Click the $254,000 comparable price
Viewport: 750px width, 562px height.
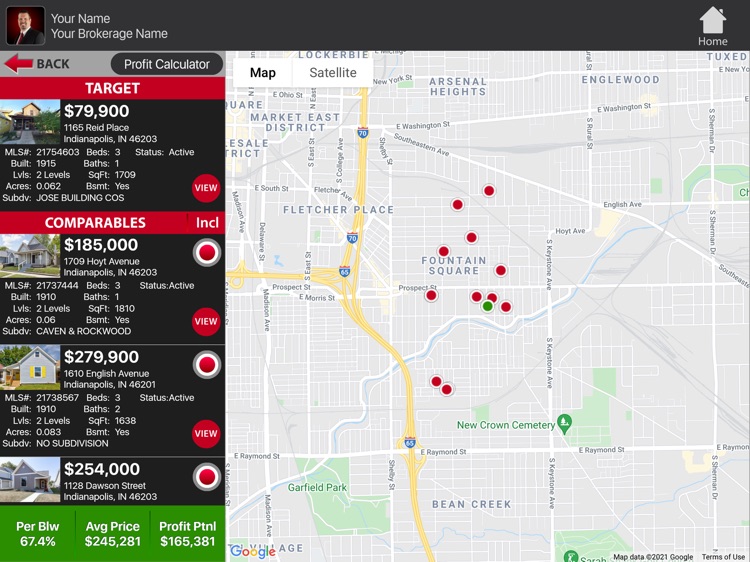pyautogui.click(x=101, y=469)
